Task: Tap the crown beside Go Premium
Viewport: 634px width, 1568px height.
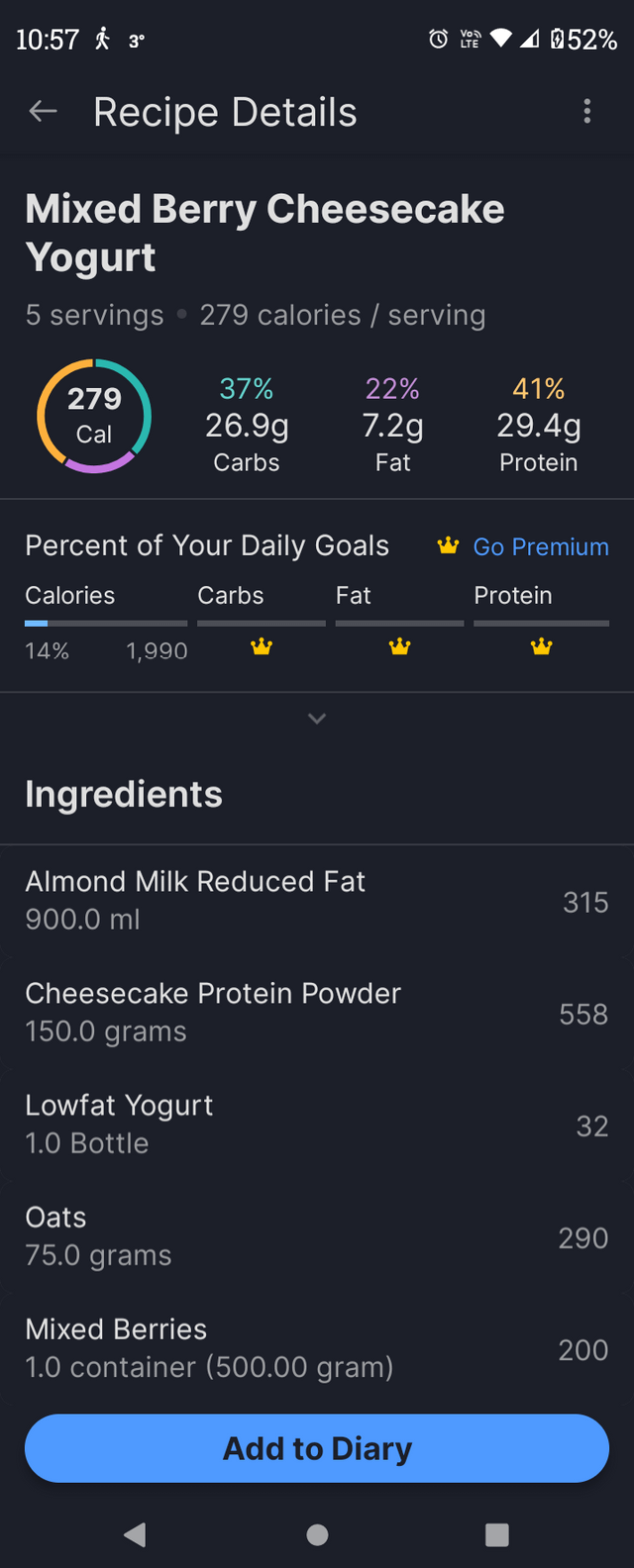Action: 449,545
